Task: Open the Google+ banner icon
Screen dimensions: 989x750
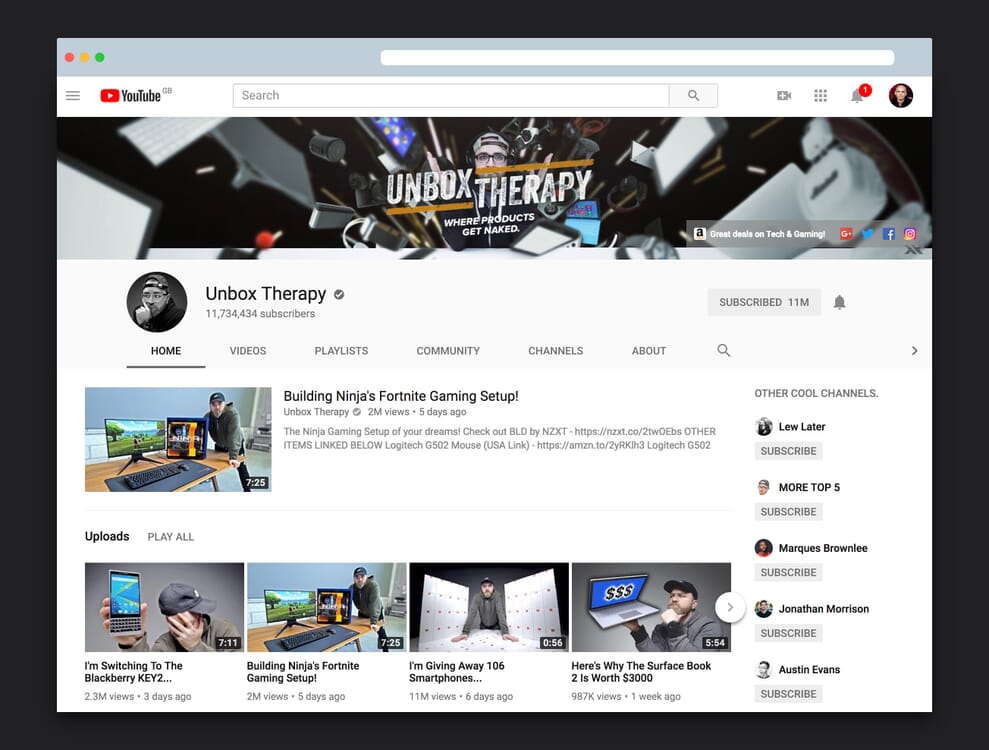Action: (846, 233)
